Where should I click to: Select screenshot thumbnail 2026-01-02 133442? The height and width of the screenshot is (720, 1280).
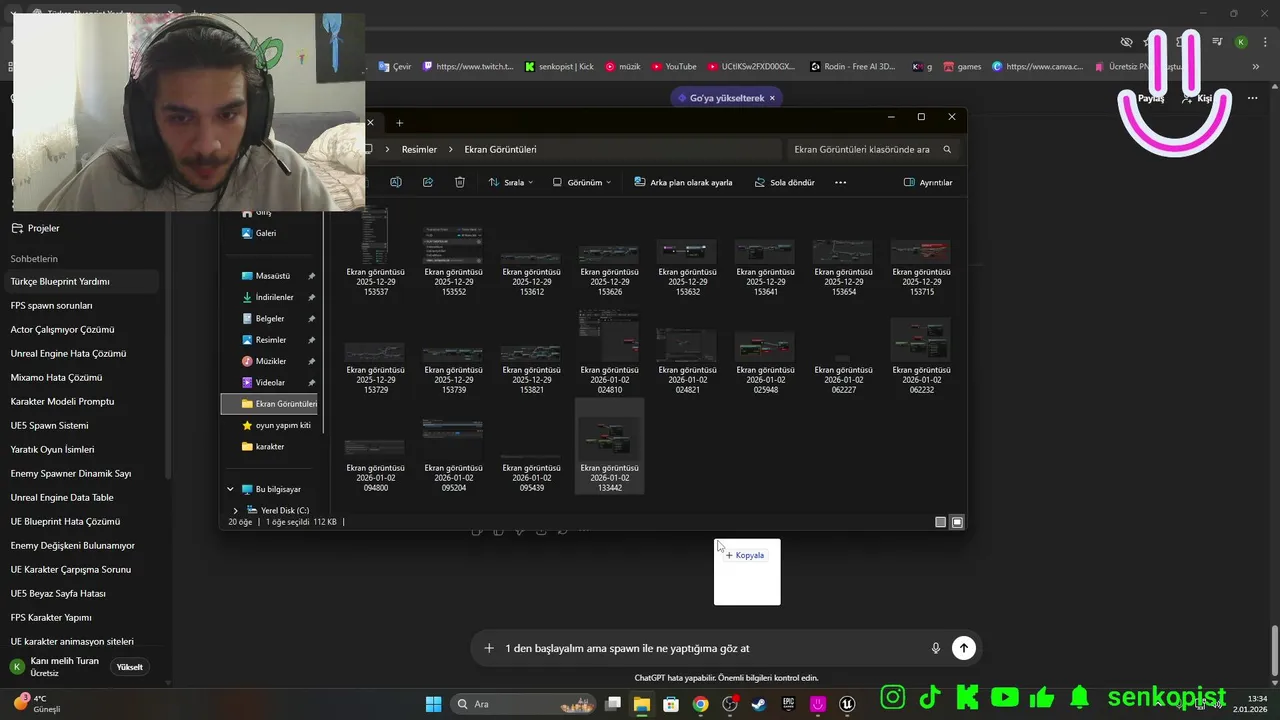coord(609,446)
